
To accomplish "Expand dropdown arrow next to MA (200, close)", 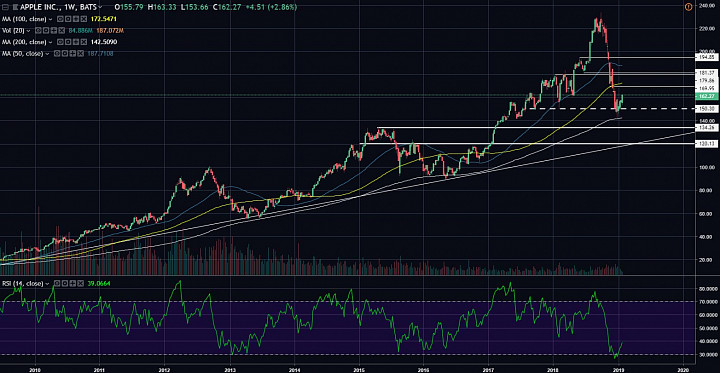I will [x=51, y=42].
